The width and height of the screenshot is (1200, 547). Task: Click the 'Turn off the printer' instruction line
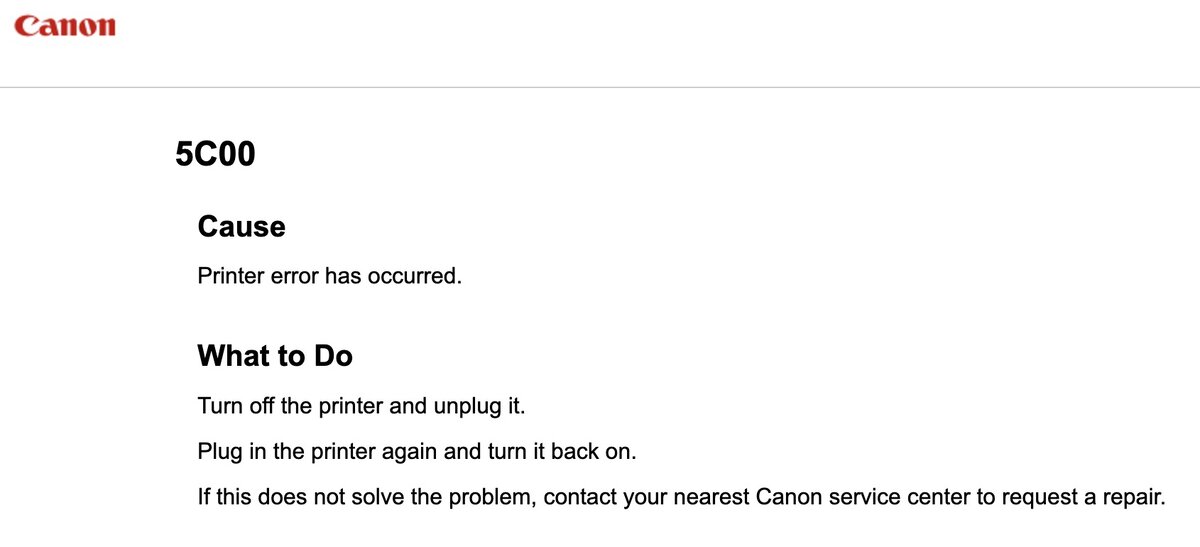click(x=361, y=407)
